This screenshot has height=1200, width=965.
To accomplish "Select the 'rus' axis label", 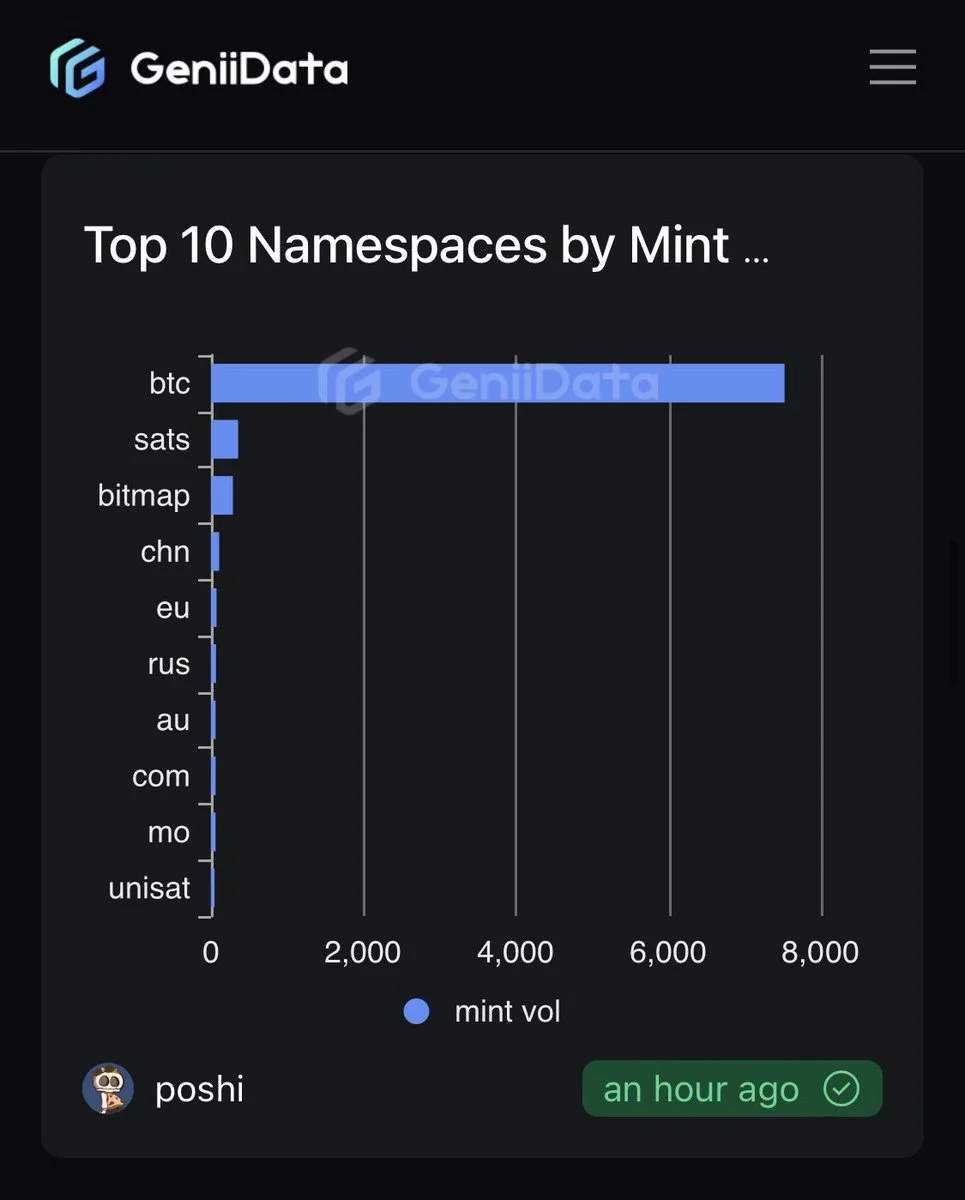I will click(169, 663).
